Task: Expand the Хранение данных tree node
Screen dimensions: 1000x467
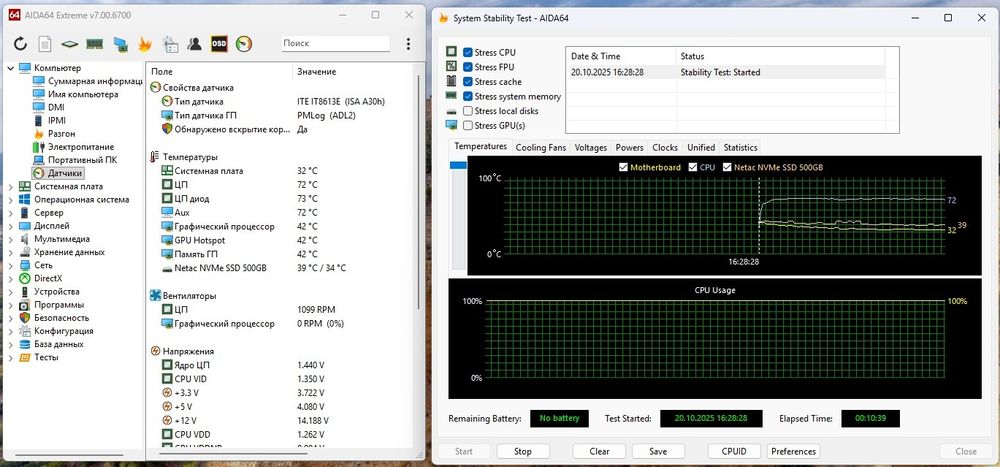Action: (10, 252)
